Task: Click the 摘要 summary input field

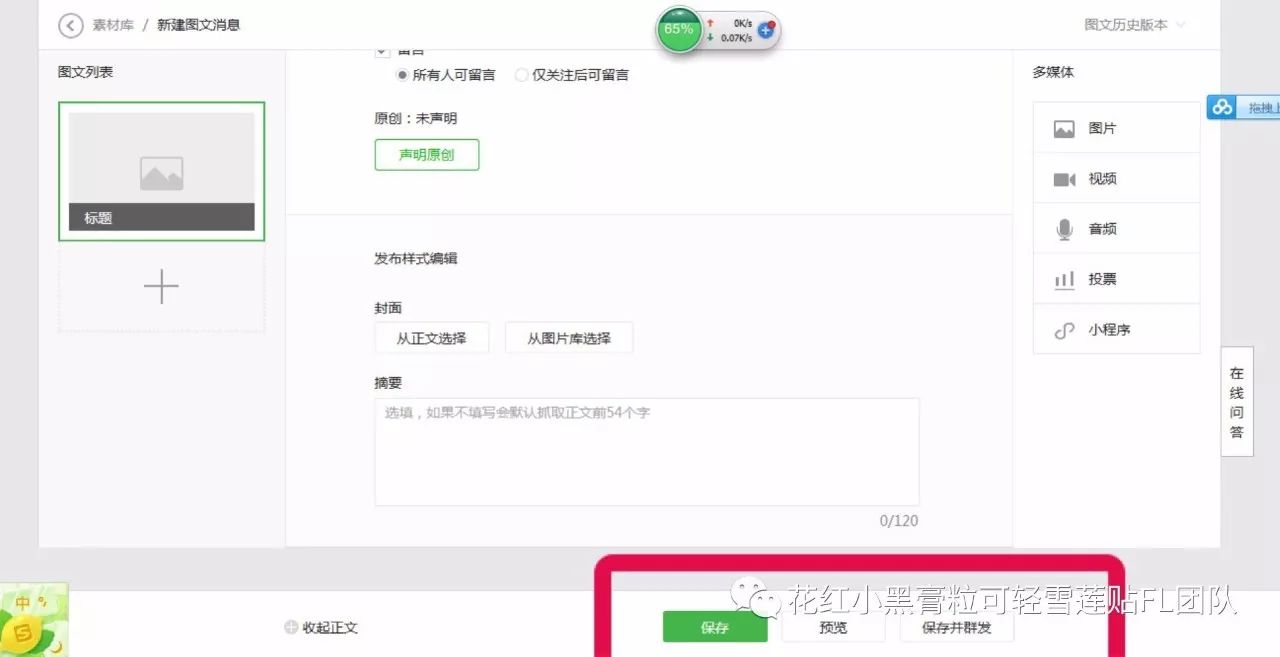Action: coord(646,449)
